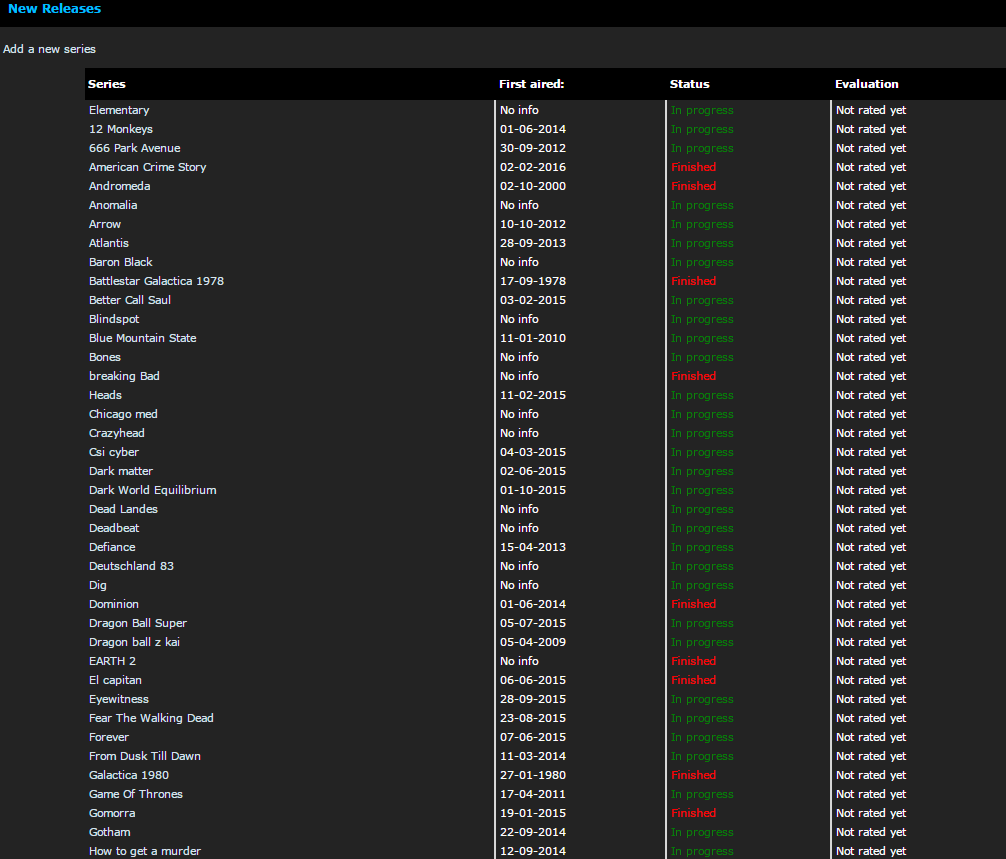
Task: Select the Crazyhead series
Action: coord(117,433)
